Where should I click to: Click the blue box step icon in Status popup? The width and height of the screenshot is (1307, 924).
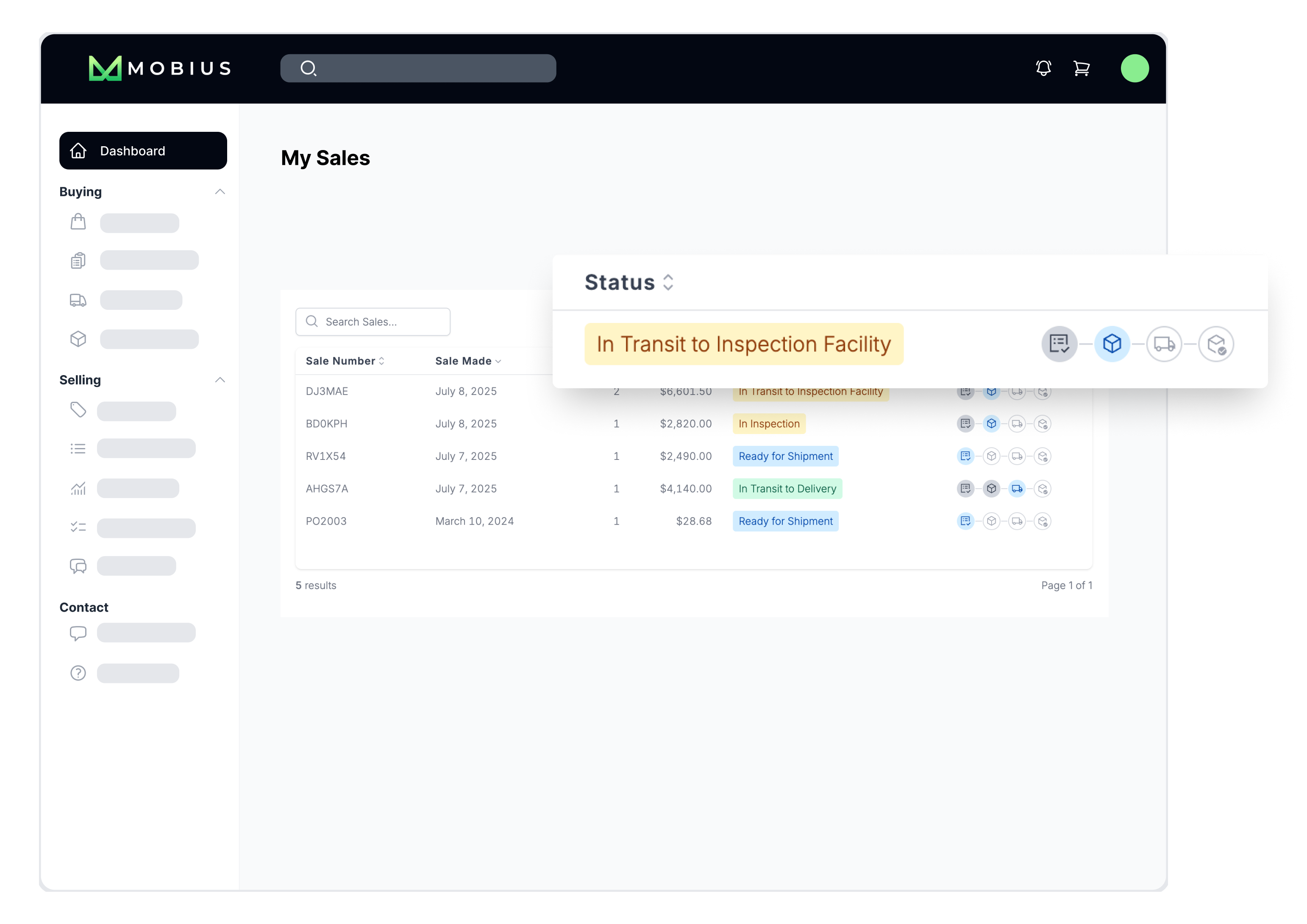(x=1112, y=344)
